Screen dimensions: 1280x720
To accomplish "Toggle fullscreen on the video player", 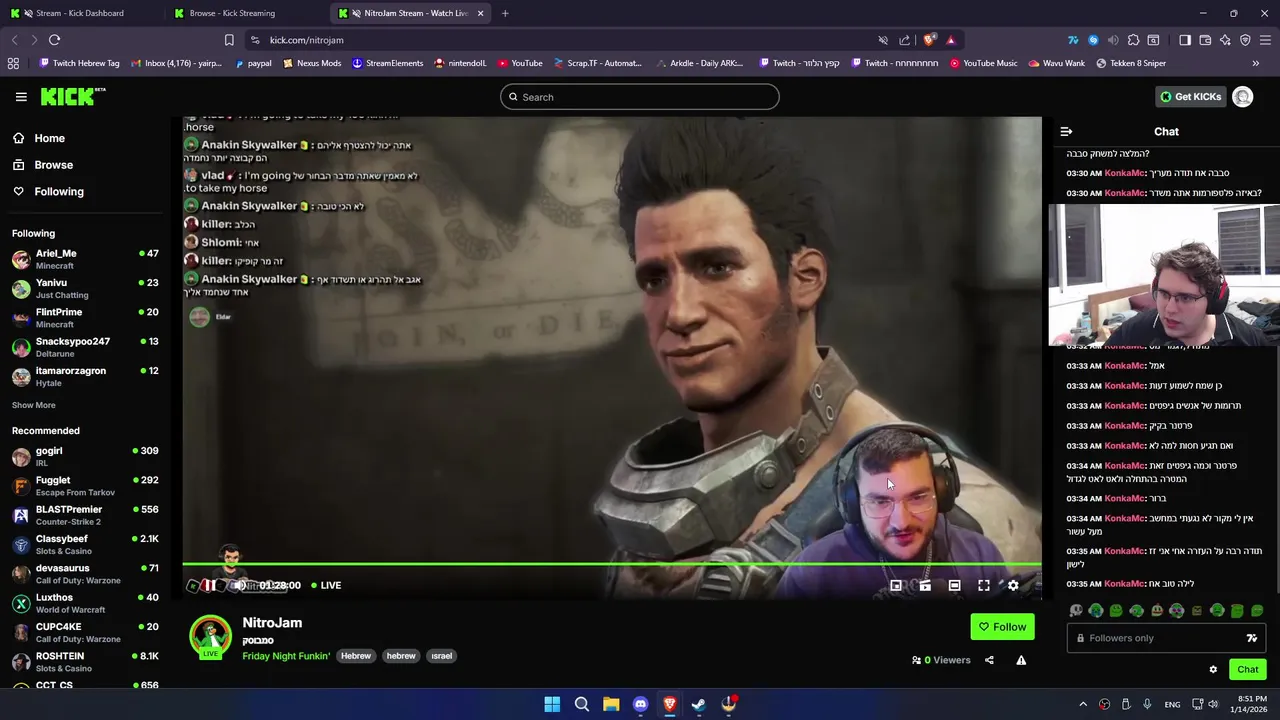I will (x=984, y=586).
